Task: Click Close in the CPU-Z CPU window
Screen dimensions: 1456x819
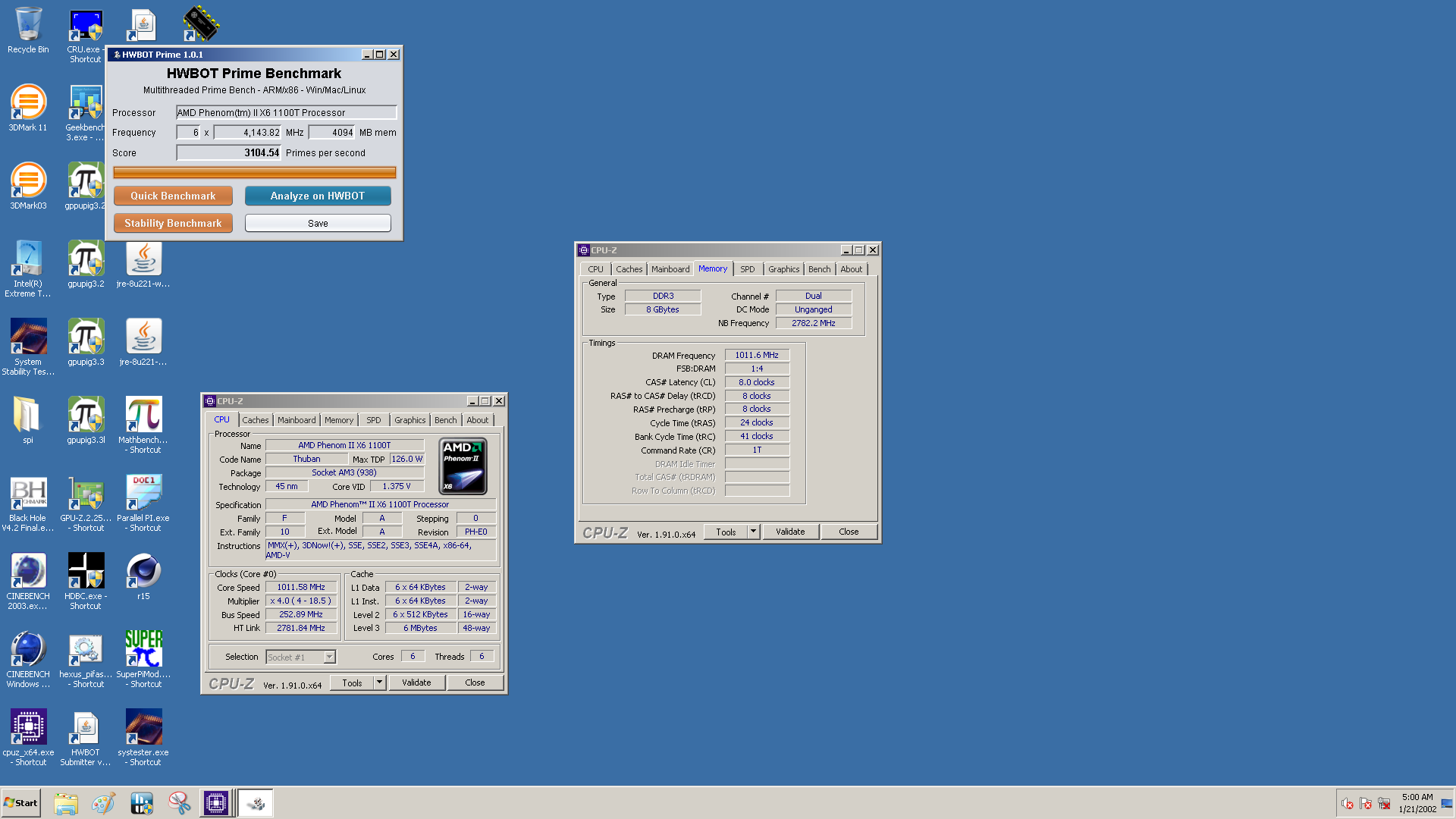Action: click(x=475, y=682)
